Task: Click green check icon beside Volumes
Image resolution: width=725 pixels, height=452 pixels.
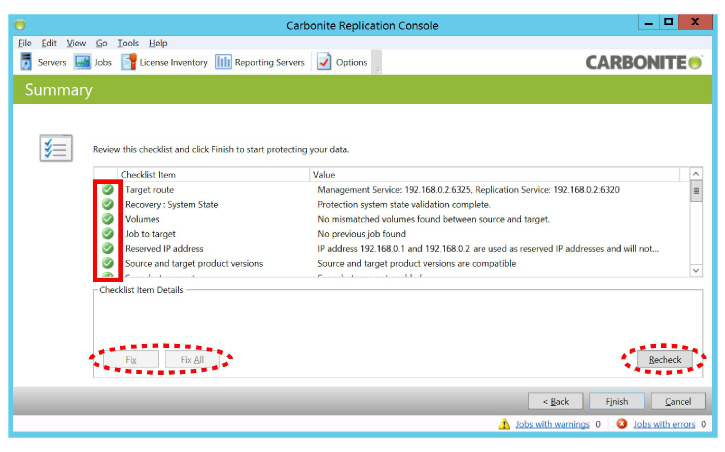Action: [x=108, y=219]
